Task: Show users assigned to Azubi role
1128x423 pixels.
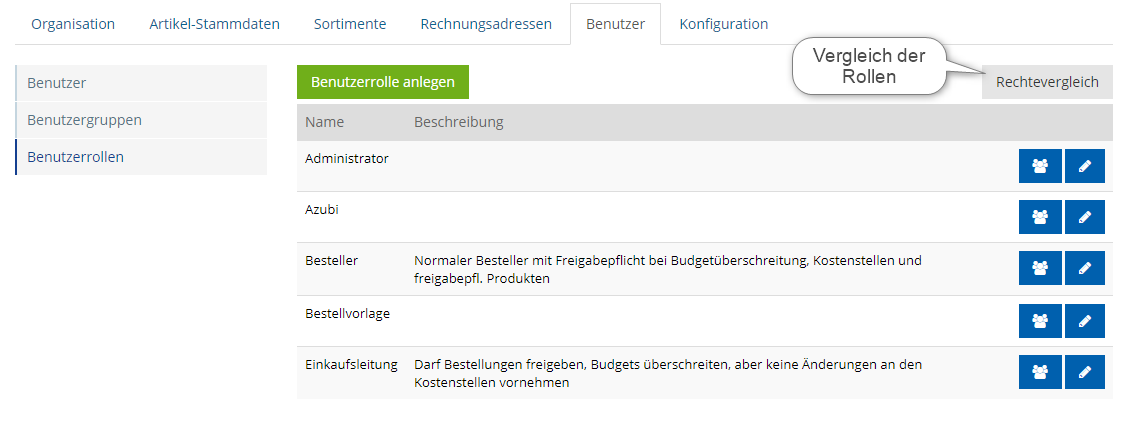Action: click(x=1040, y=217)
